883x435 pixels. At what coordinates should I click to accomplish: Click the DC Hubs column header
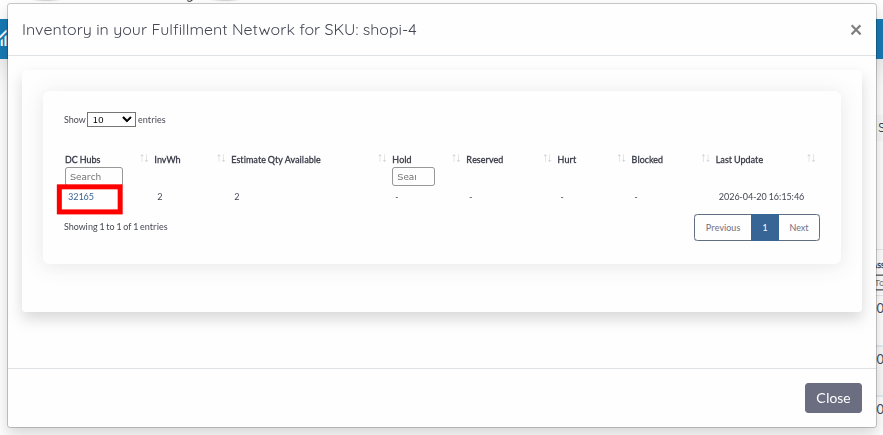[83, 159]
